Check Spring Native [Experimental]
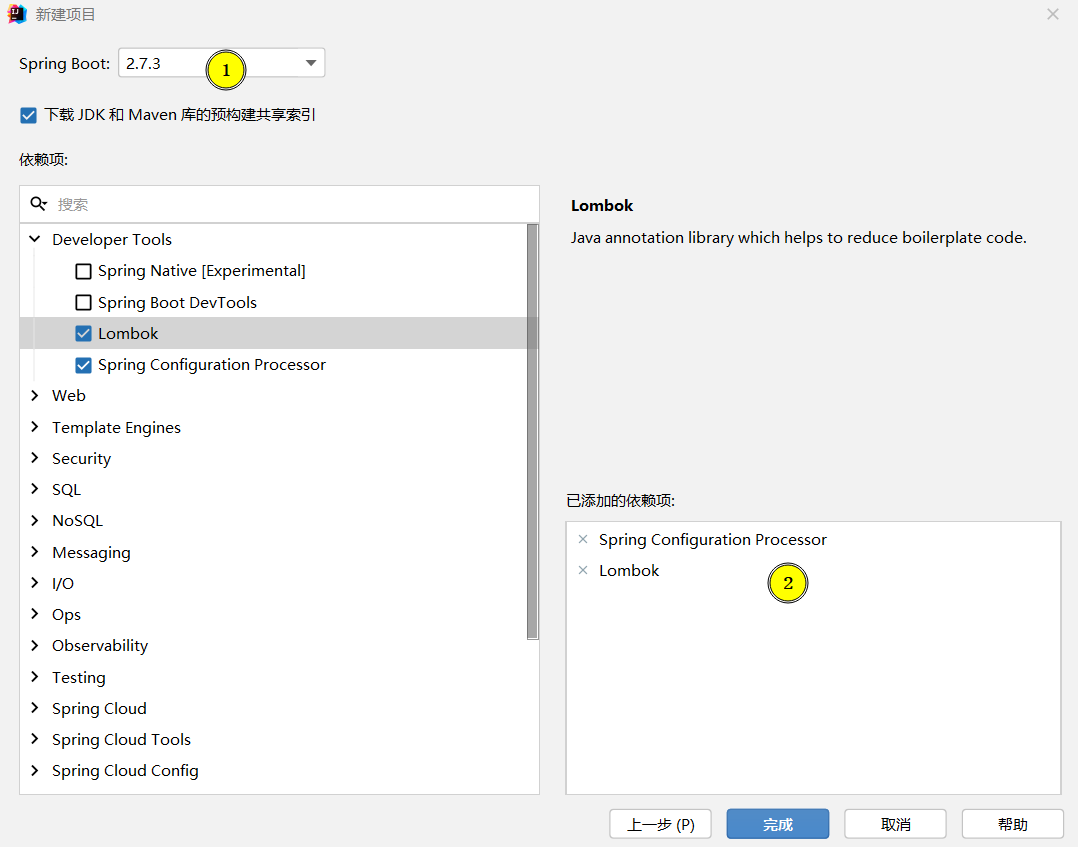The image size is (1078, 847). click(83, 271)
